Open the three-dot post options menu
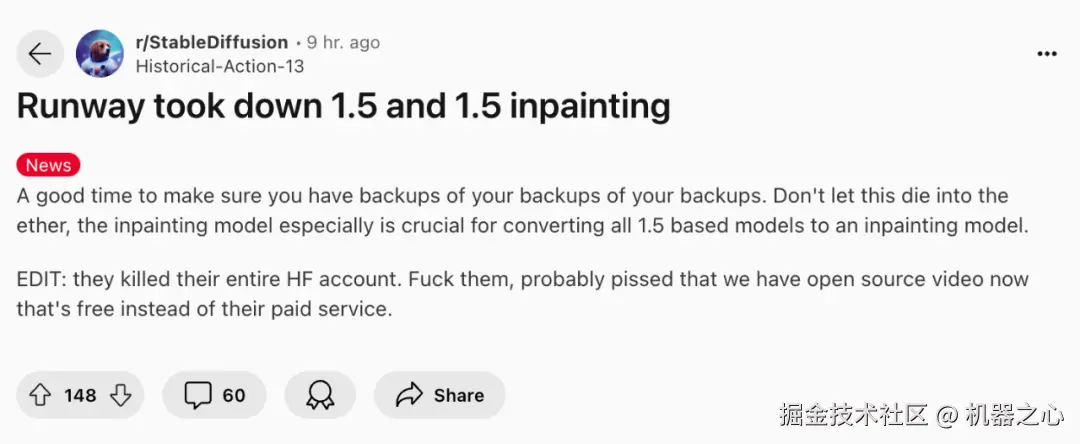This screenshot has height=444, width=1080. [1046, 54]
